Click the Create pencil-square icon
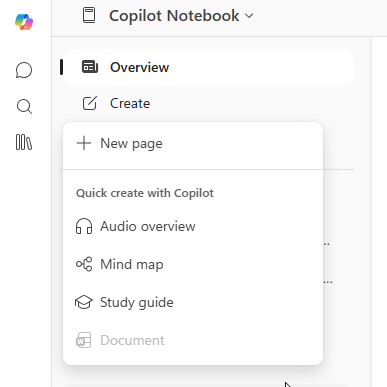Viewport: 387px width, 387px height. [90, 103]
